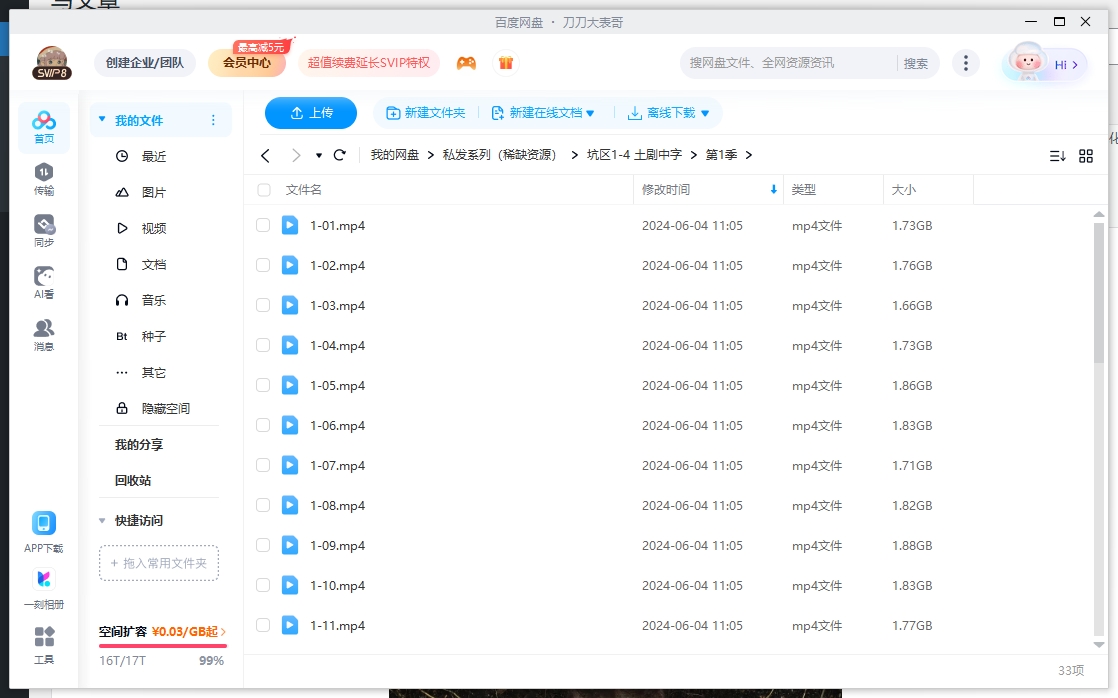Screen dimensions: 1118x698
Task: Open the 离线下载 dropdown menu
Action: (x=669, y=113)
